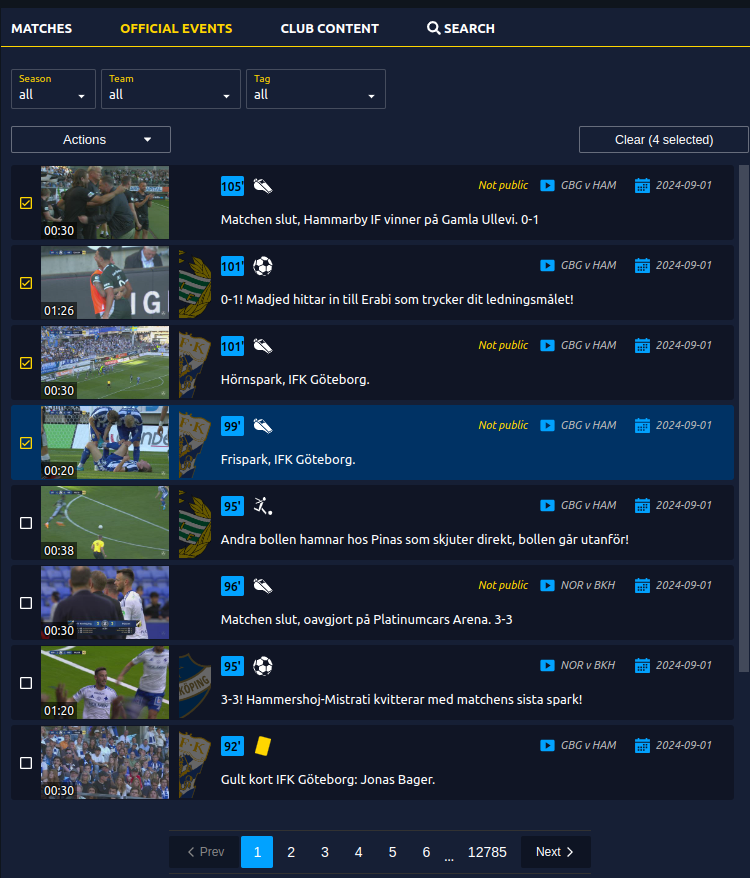Open the Gult kort Jonas Bager thumbnail

coord(105,763)
